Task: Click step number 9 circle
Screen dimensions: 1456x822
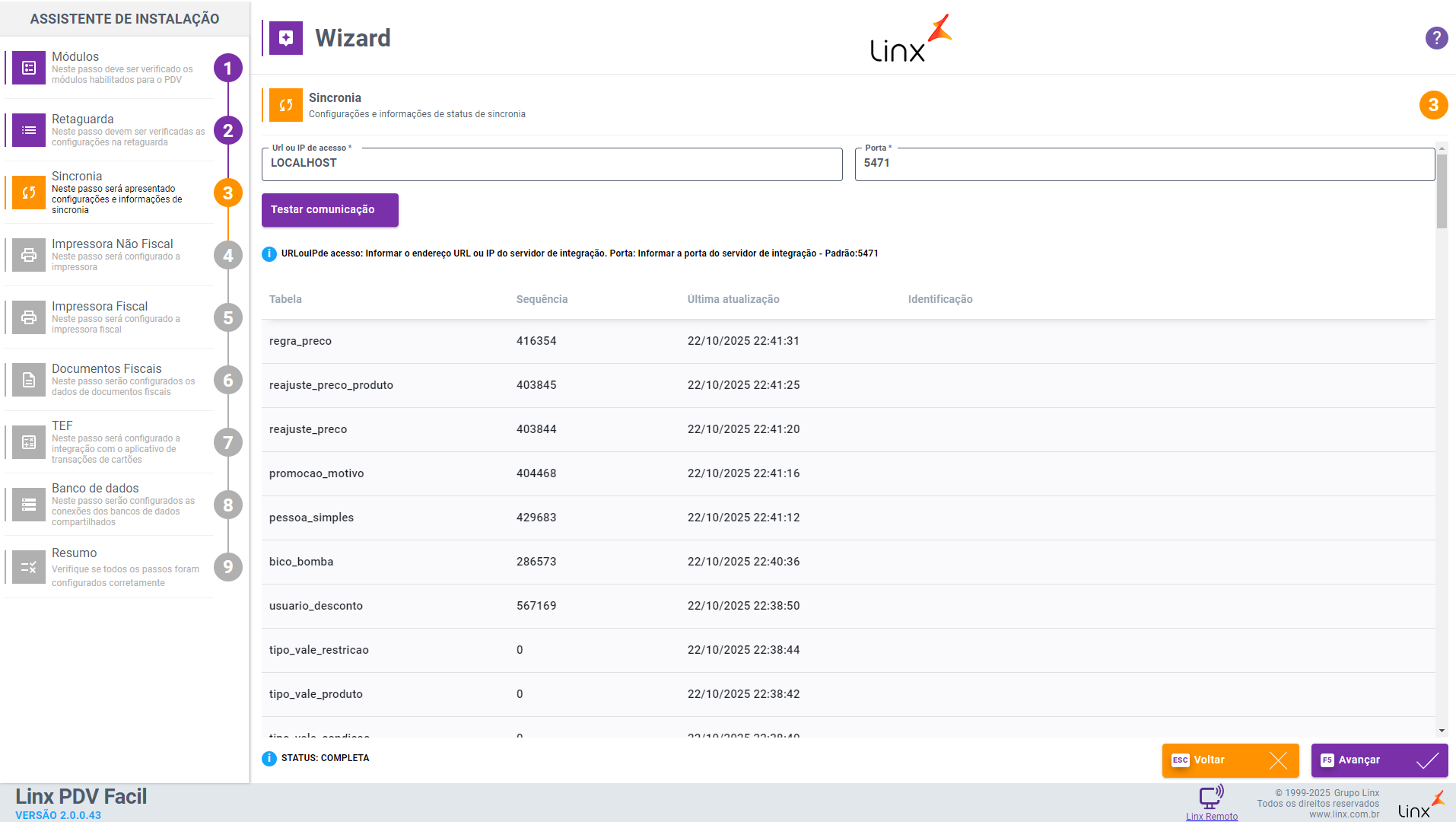Action: coord(228,567)
